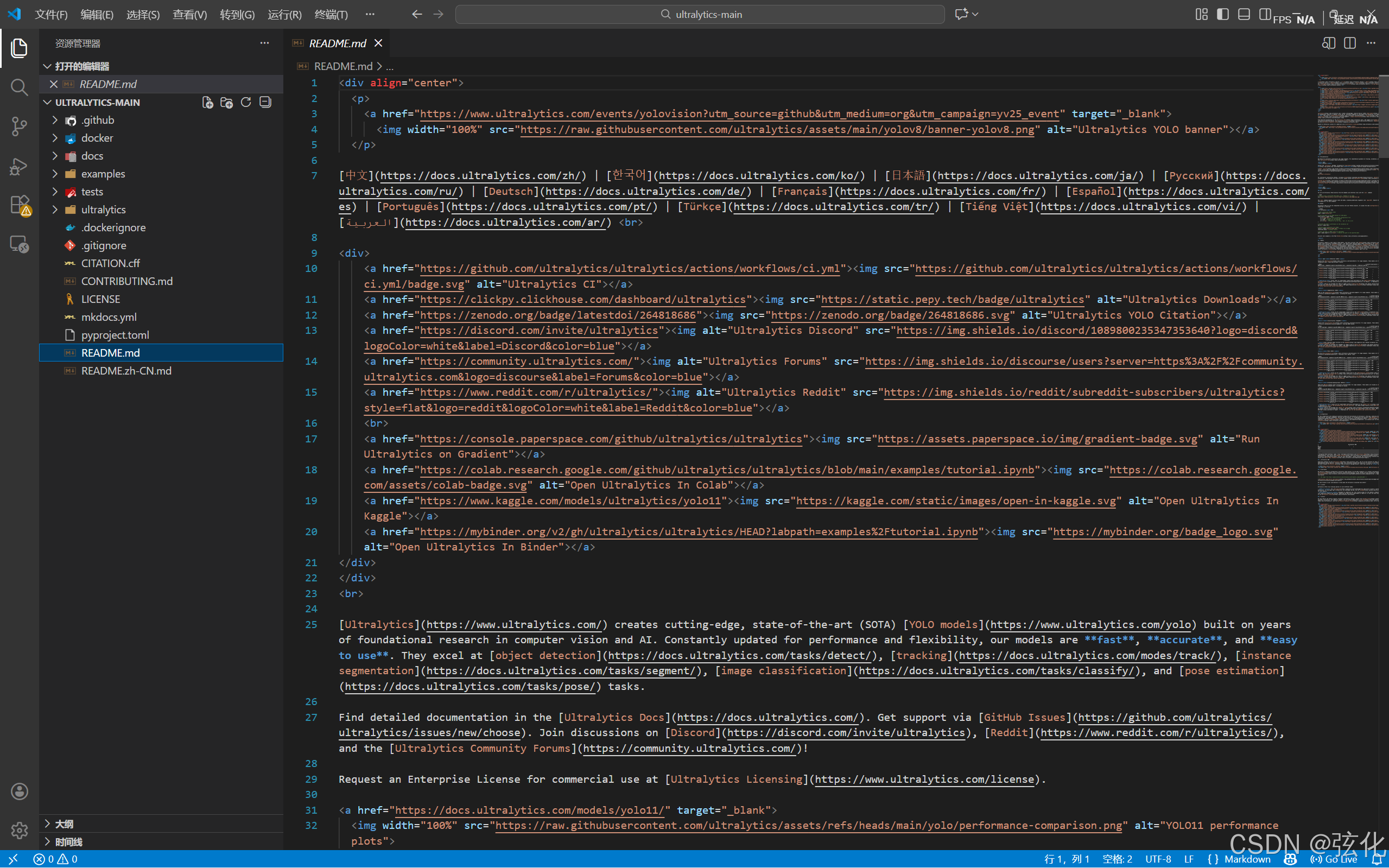Viewport: 1389px width, 868px height.
Task: Open the Extensions view
Action: pos(19,205)
